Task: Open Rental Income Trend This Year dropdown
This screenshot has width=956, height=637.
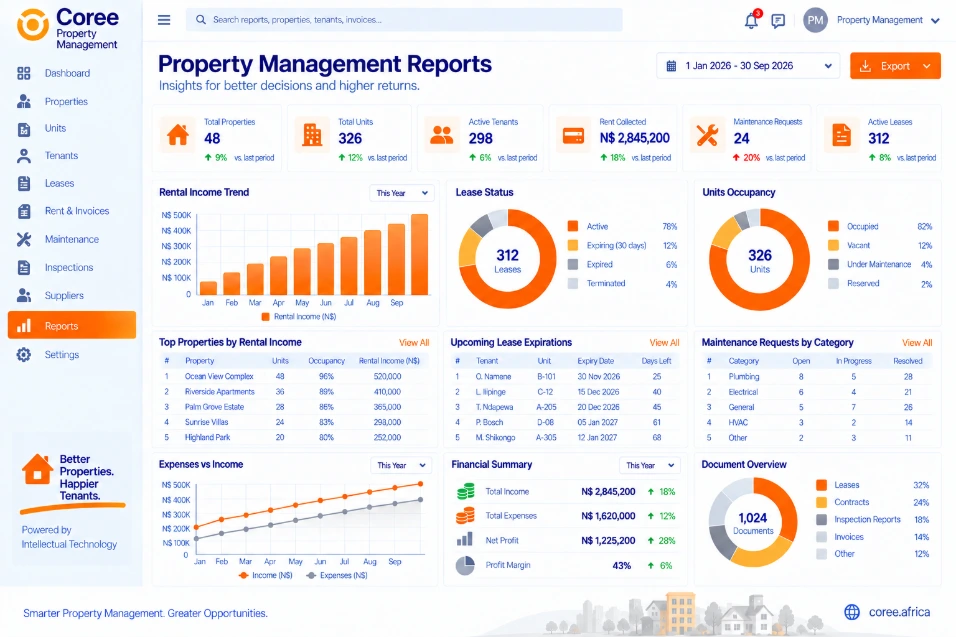Action: pyautogui.click(x=402, y=193)
